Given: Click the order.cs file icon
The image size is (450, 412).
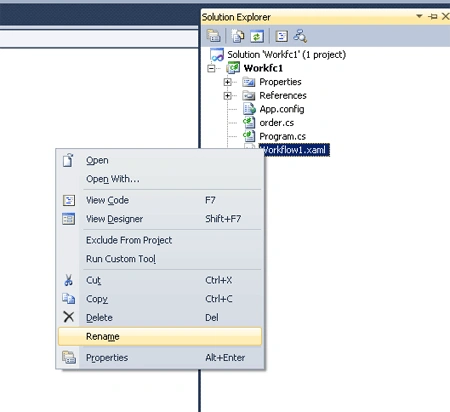Looking at the screenshot, I should (249, 123).
